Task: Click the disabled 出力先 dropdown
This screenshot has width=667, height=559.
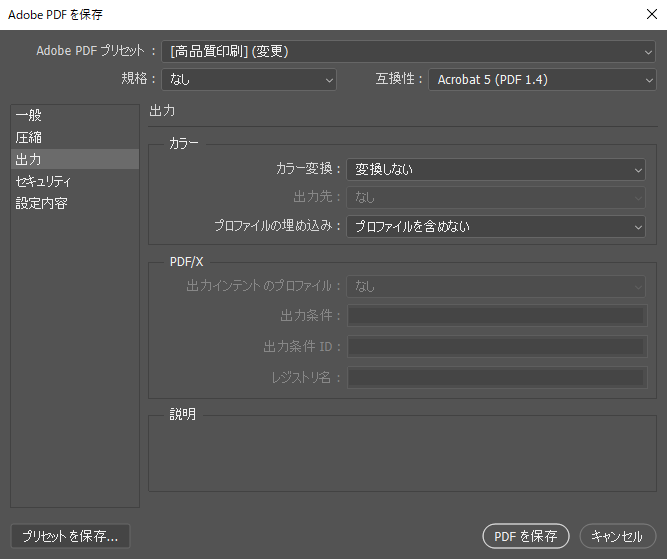Action: (496, 198)
